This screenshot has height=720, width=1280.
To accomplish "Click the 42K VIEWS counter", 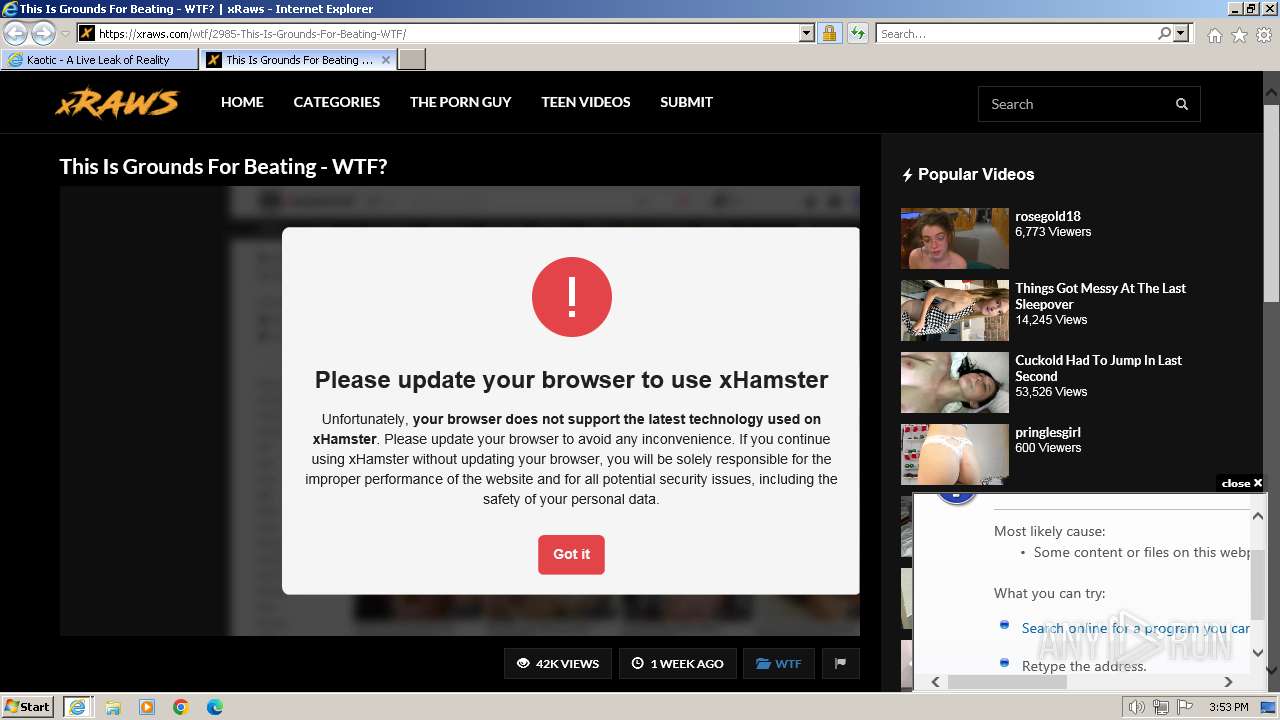I will click(558, 663).
